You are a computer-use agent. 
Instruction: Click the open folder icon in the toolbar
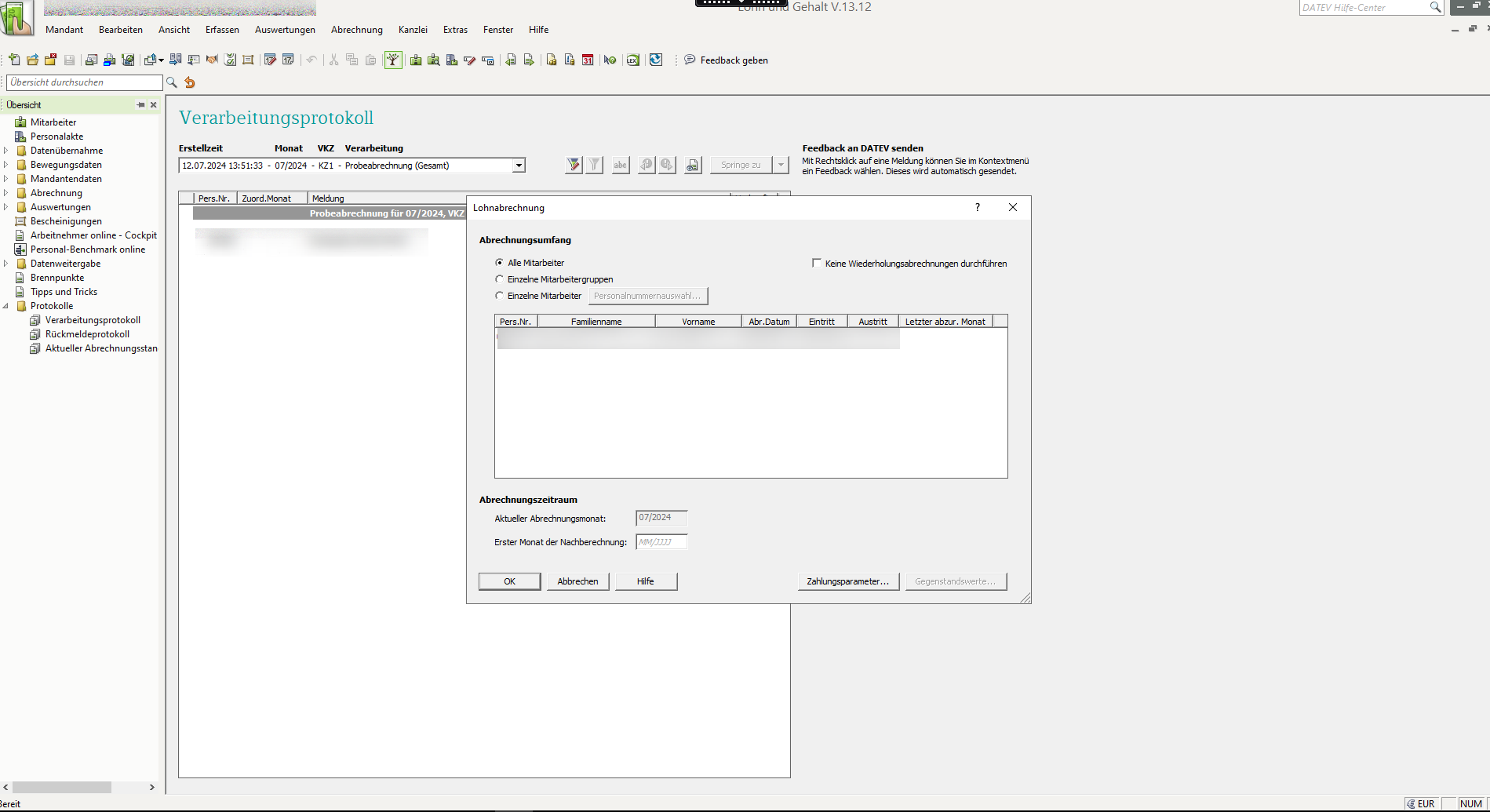[x=32, y=60]
